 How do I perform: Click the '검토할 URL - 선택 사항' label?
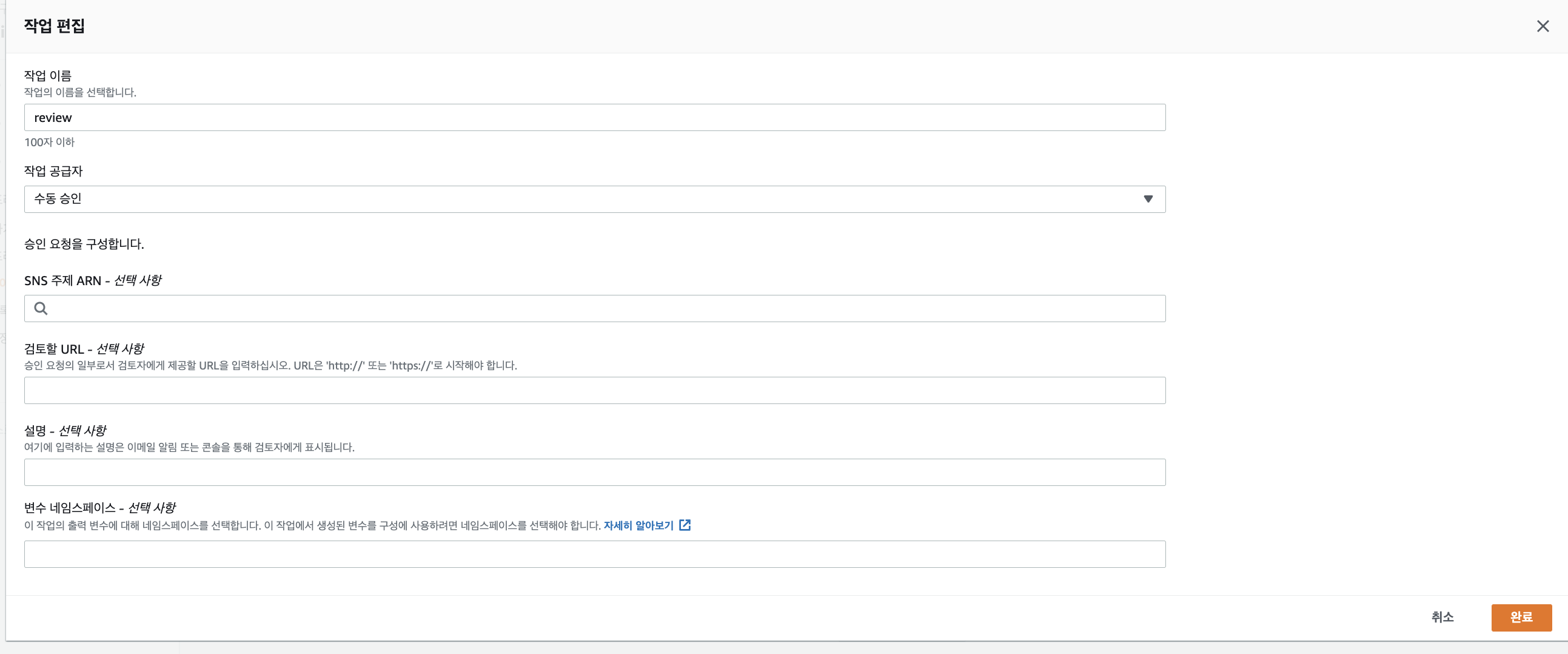[84, 349]
